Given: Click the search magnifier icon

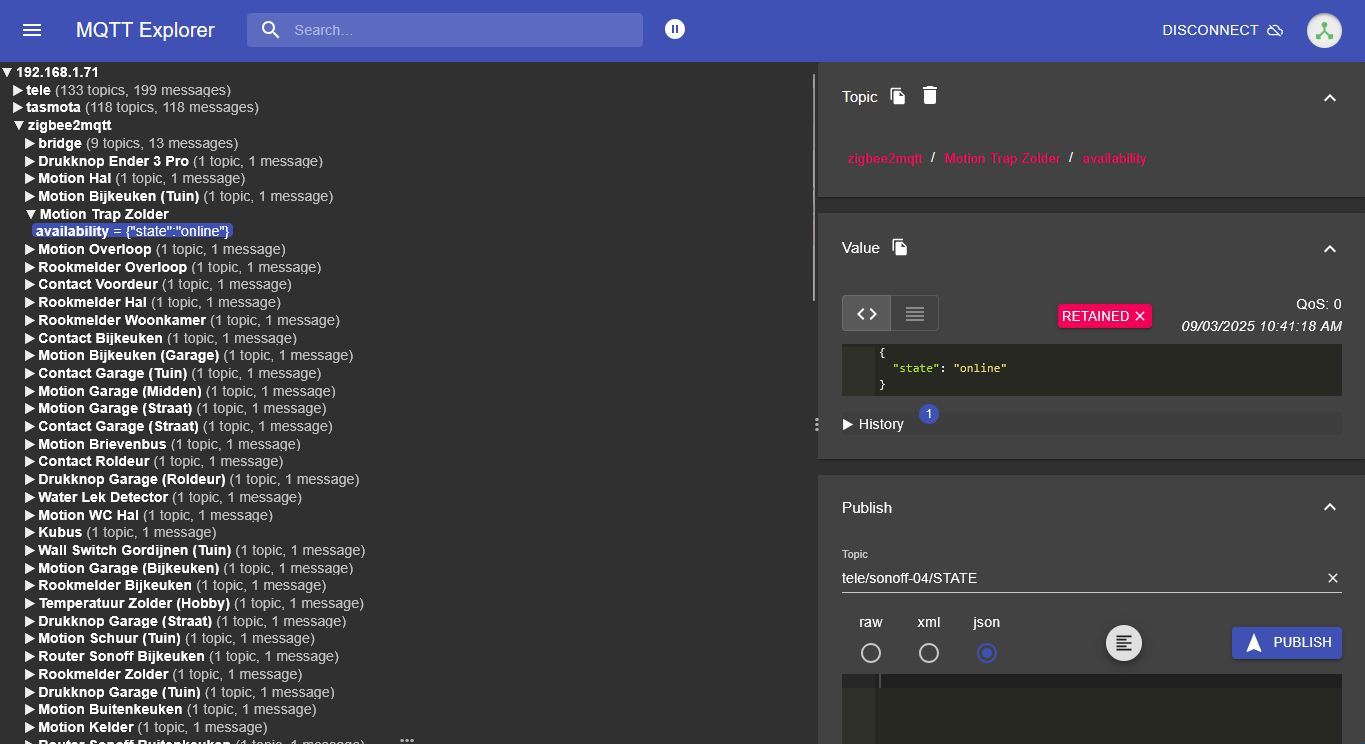Looking at the screenshot, I should 270,30.
